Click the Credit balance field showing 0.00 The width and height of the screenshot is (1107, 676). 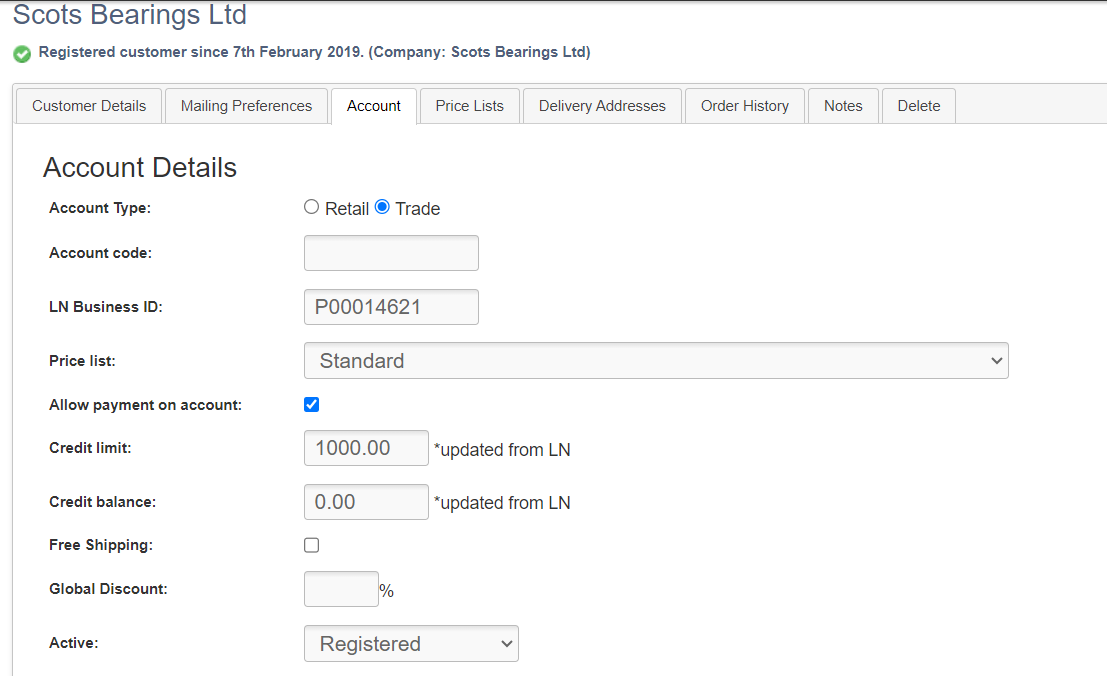pos(366,502)
